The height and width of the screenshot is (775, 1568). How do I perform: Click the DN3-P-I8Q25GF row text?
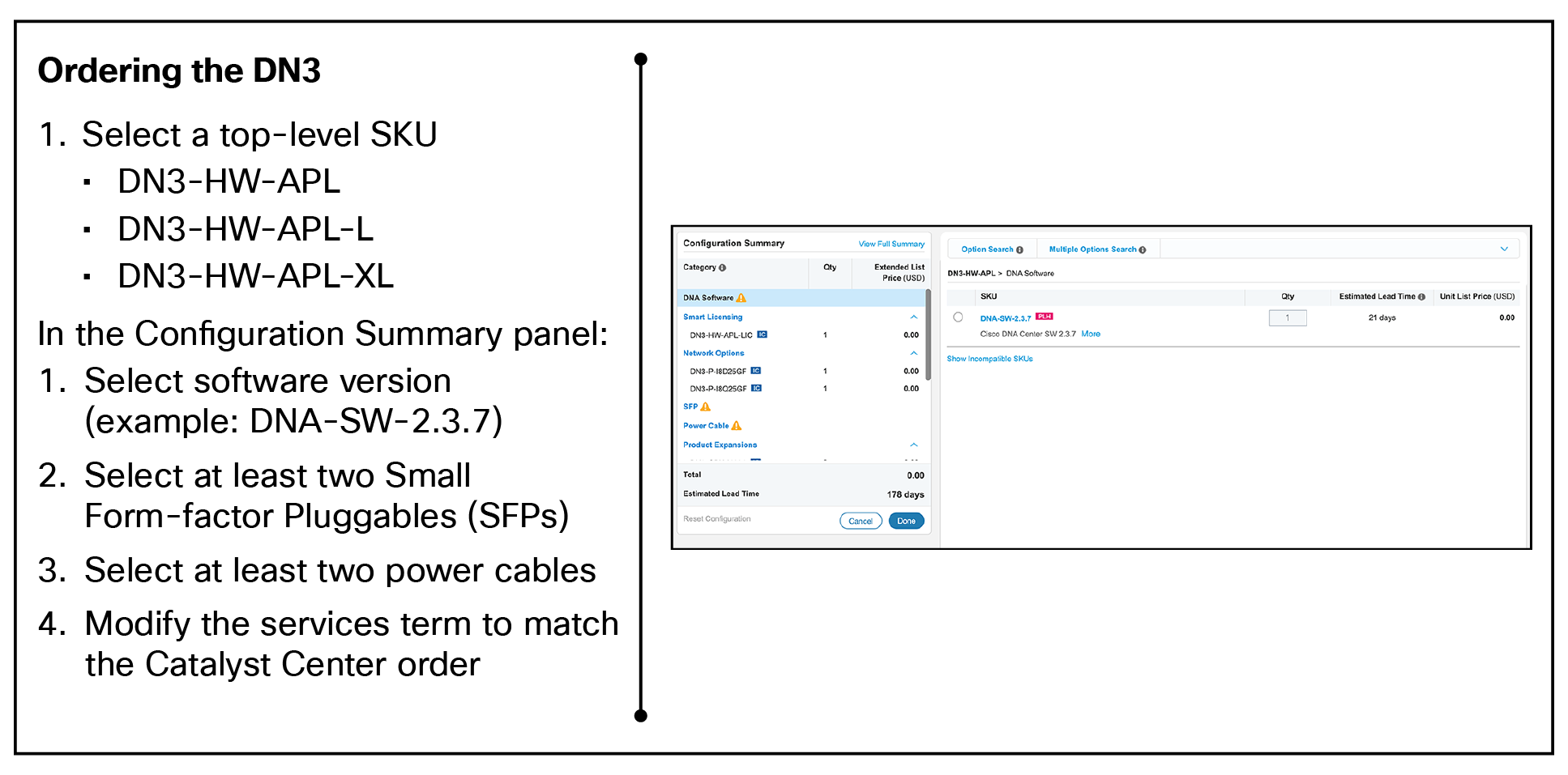tap(718, 389)
